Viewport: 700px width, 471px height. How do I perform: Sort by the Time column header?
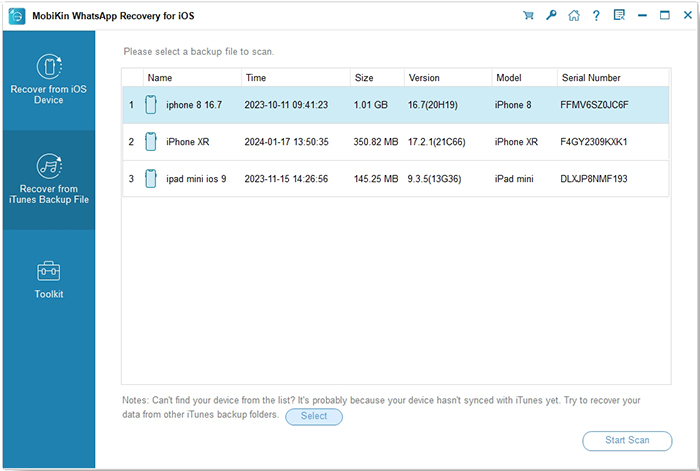click(296, 78)
